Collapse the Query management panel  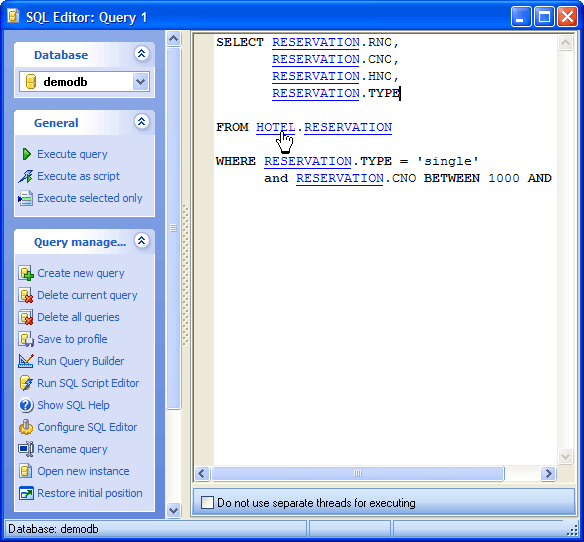click(x=142, y=241)
